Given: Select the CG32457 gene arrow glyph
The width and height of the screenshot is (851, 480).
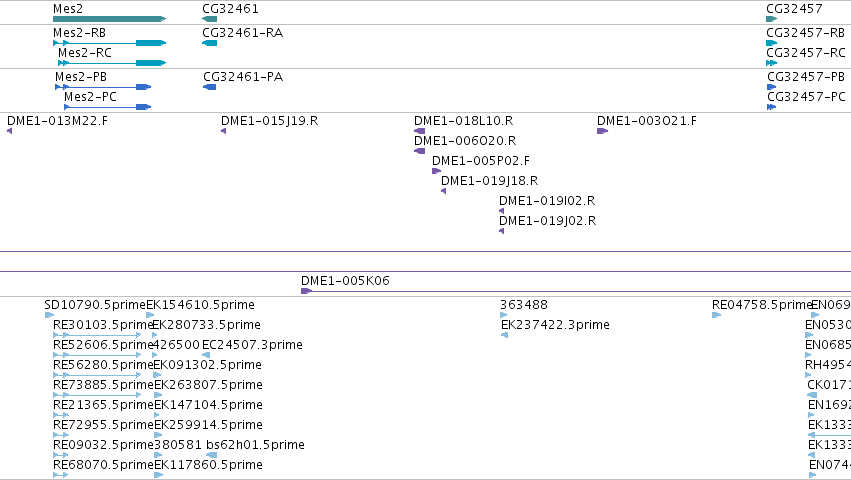Looking at the screenshot, I should (x=772, y=19).
